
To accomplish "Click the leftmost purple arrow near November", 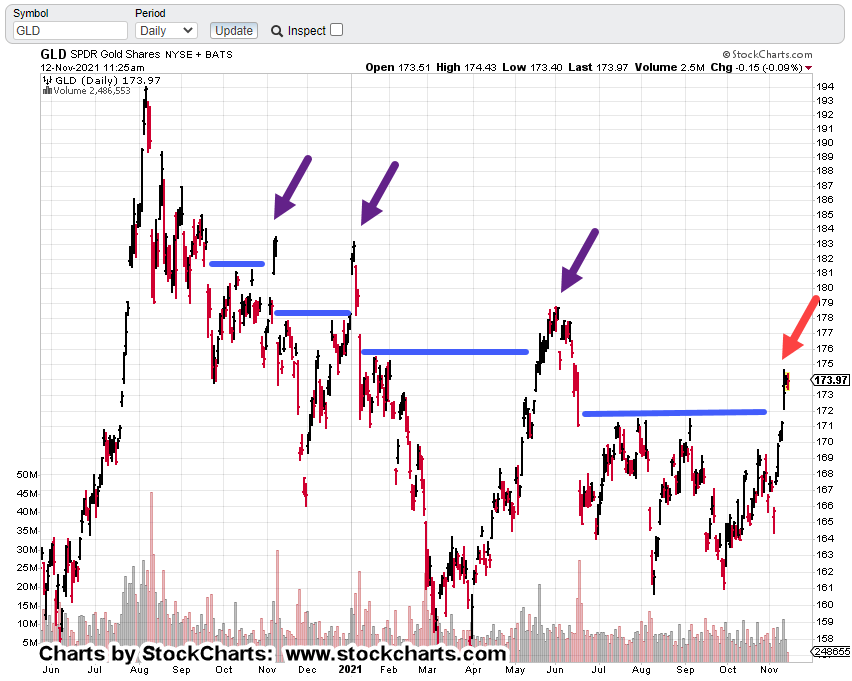I will [292, 187].
